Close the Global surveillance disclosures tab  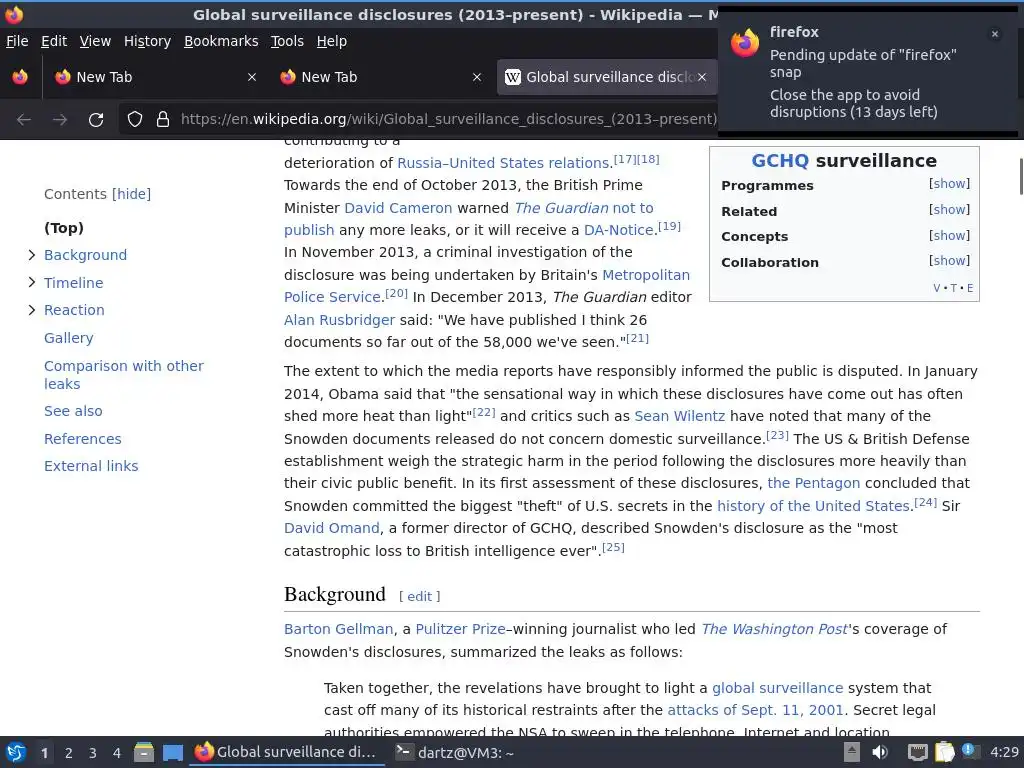[x=701, y=77]
